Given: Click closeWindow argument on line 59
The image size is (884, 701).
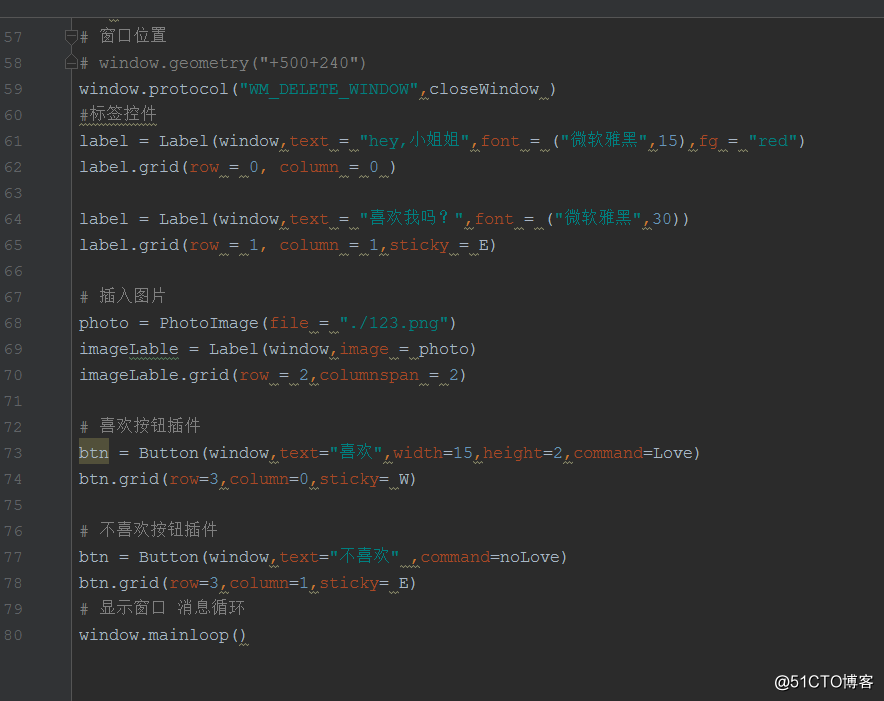Looking at the screenshot, I should [484, 89].
